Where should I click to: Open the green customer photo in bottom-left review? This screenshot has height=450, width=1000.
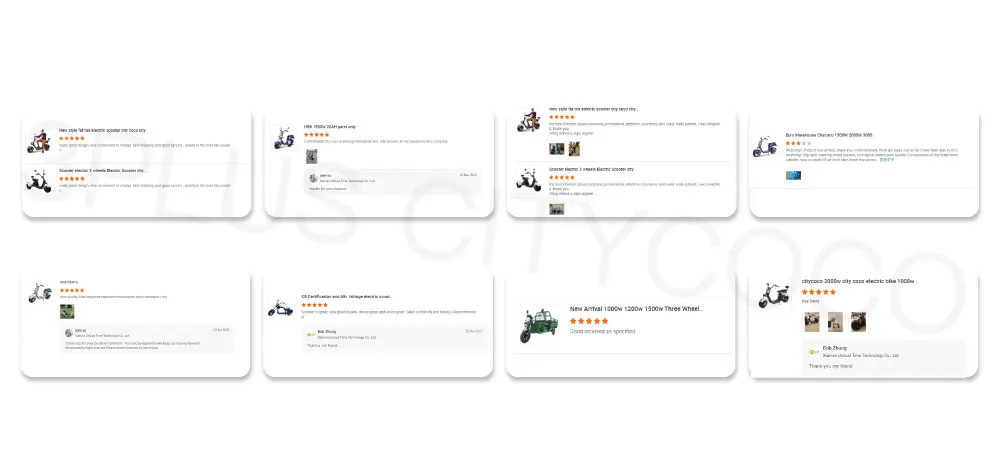[67, 311]
